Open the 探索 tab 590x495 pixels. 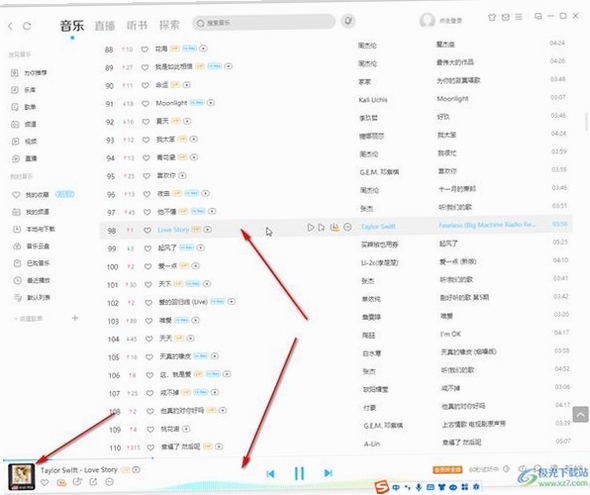click(x=169, y=25)
